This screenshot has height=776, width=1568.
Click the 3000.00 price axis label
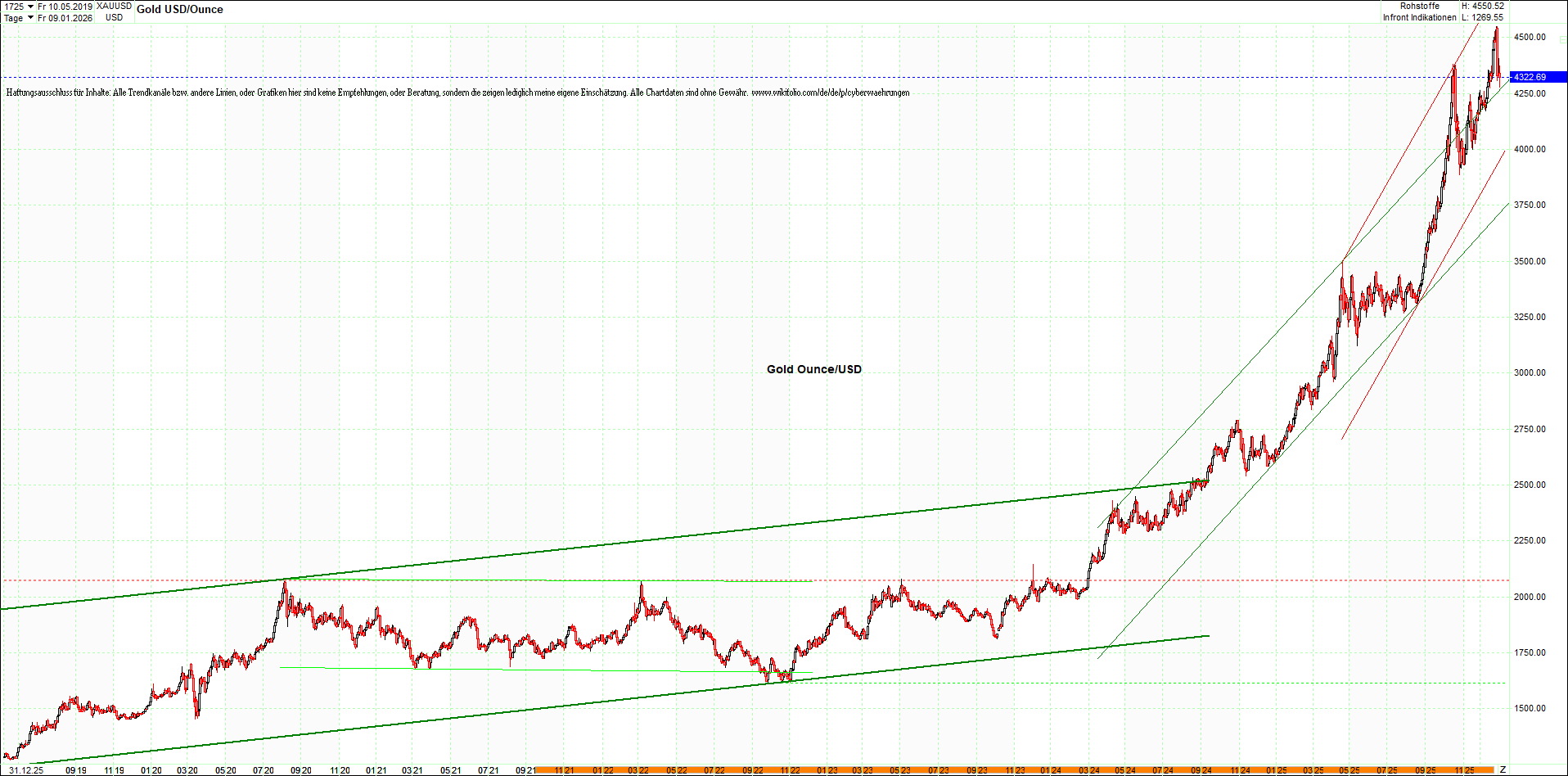(1530, 372)
